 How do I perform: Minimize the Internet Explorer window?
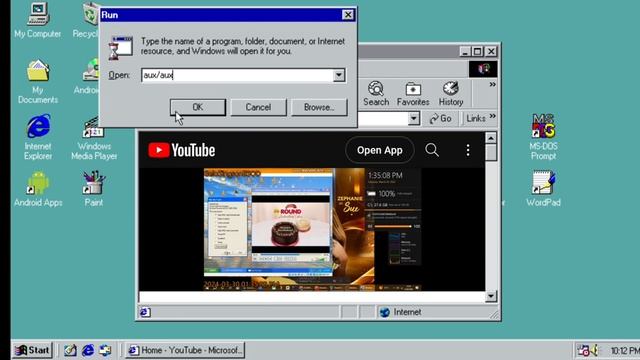(x=464, y=51)
